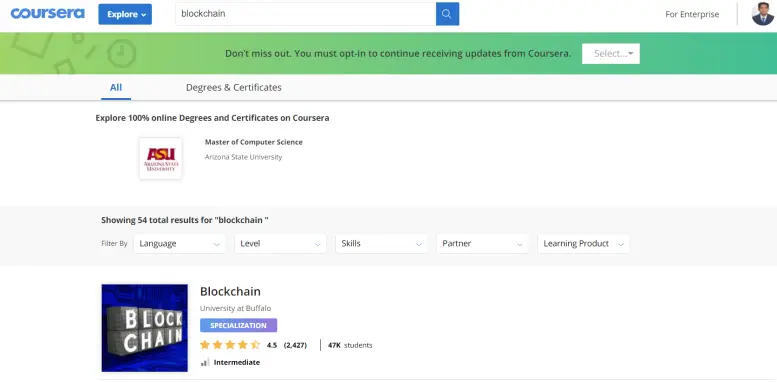Expand the Learning Product filter
The height and width of the screenshot is (382, 777).
583,244
